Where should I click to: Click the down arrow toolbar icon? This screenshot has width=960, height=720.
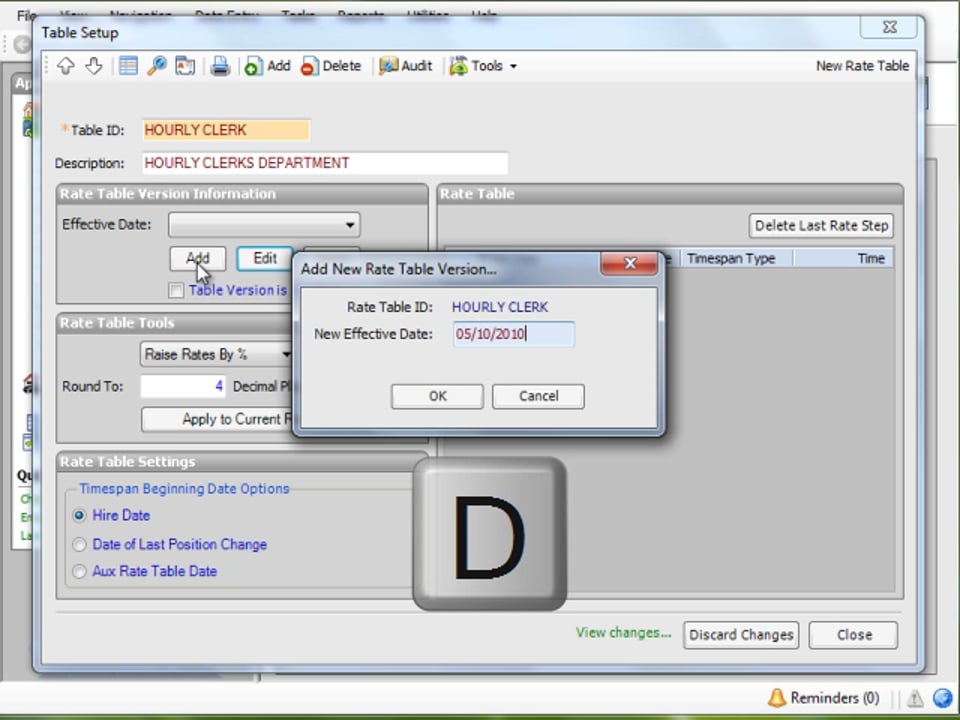pyautogui.click(x=94, y=66)
